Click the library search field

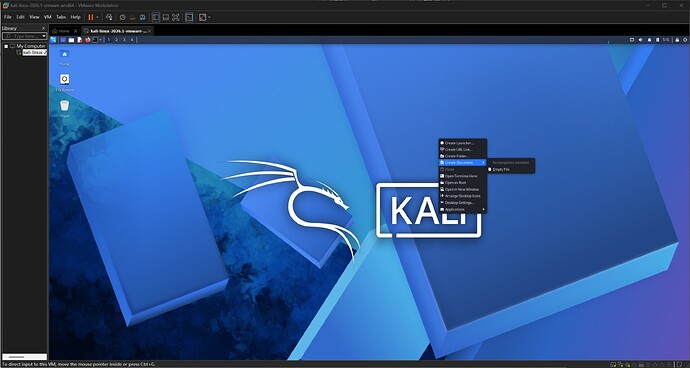pyautogui.click(x=23, y=36)
